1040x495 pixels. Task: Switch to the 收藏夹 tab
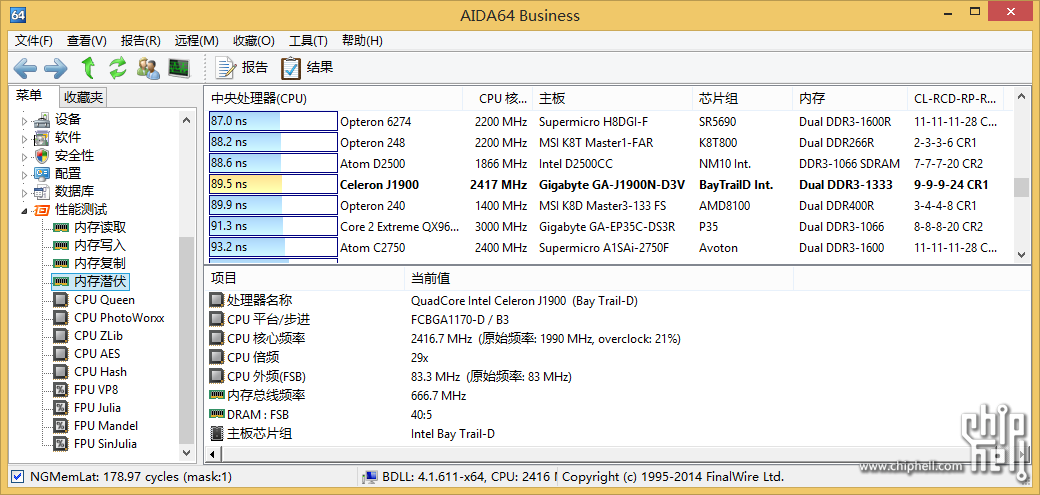click(84, 98)
